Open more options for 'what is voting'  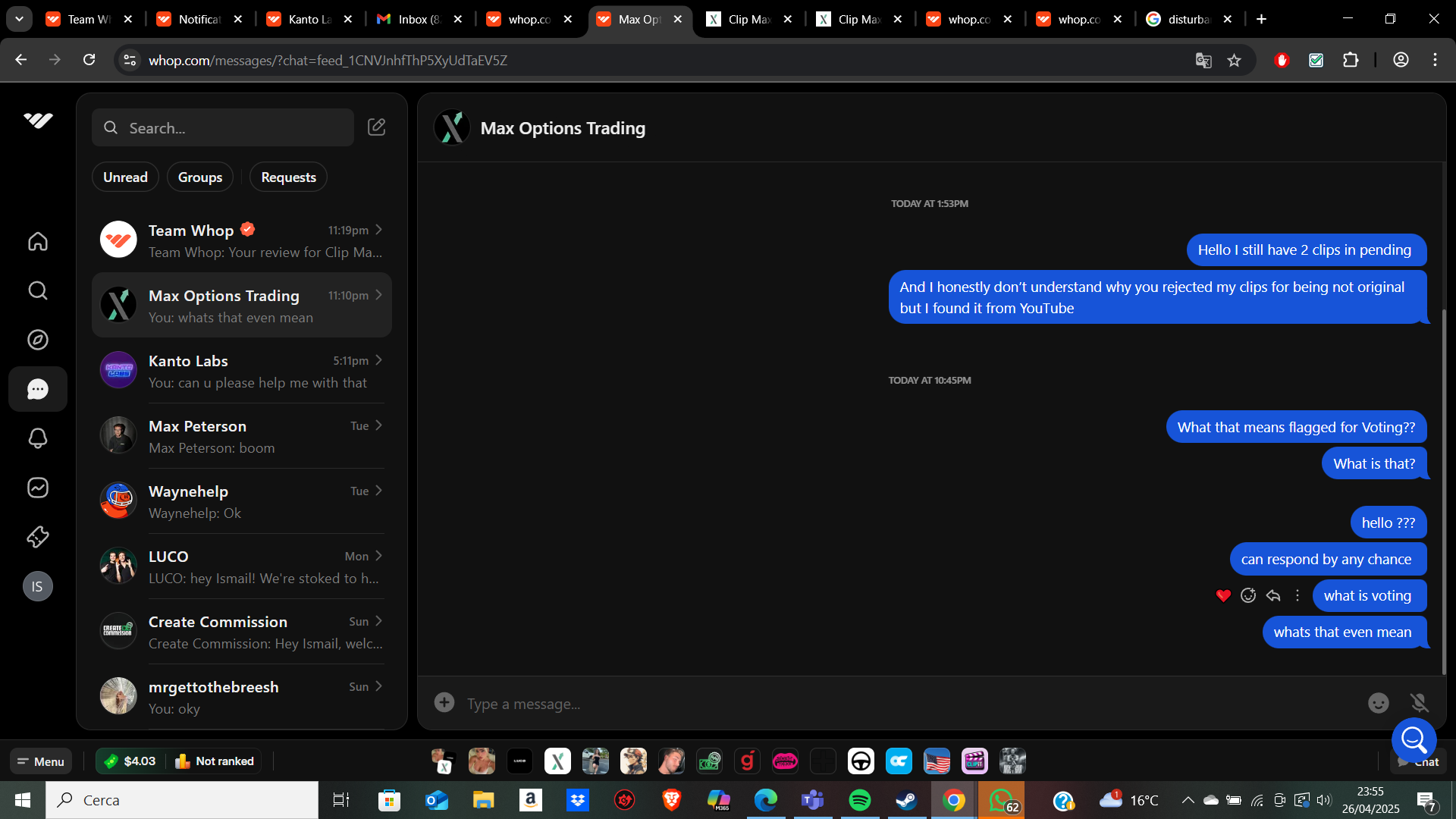point(1298,595)
